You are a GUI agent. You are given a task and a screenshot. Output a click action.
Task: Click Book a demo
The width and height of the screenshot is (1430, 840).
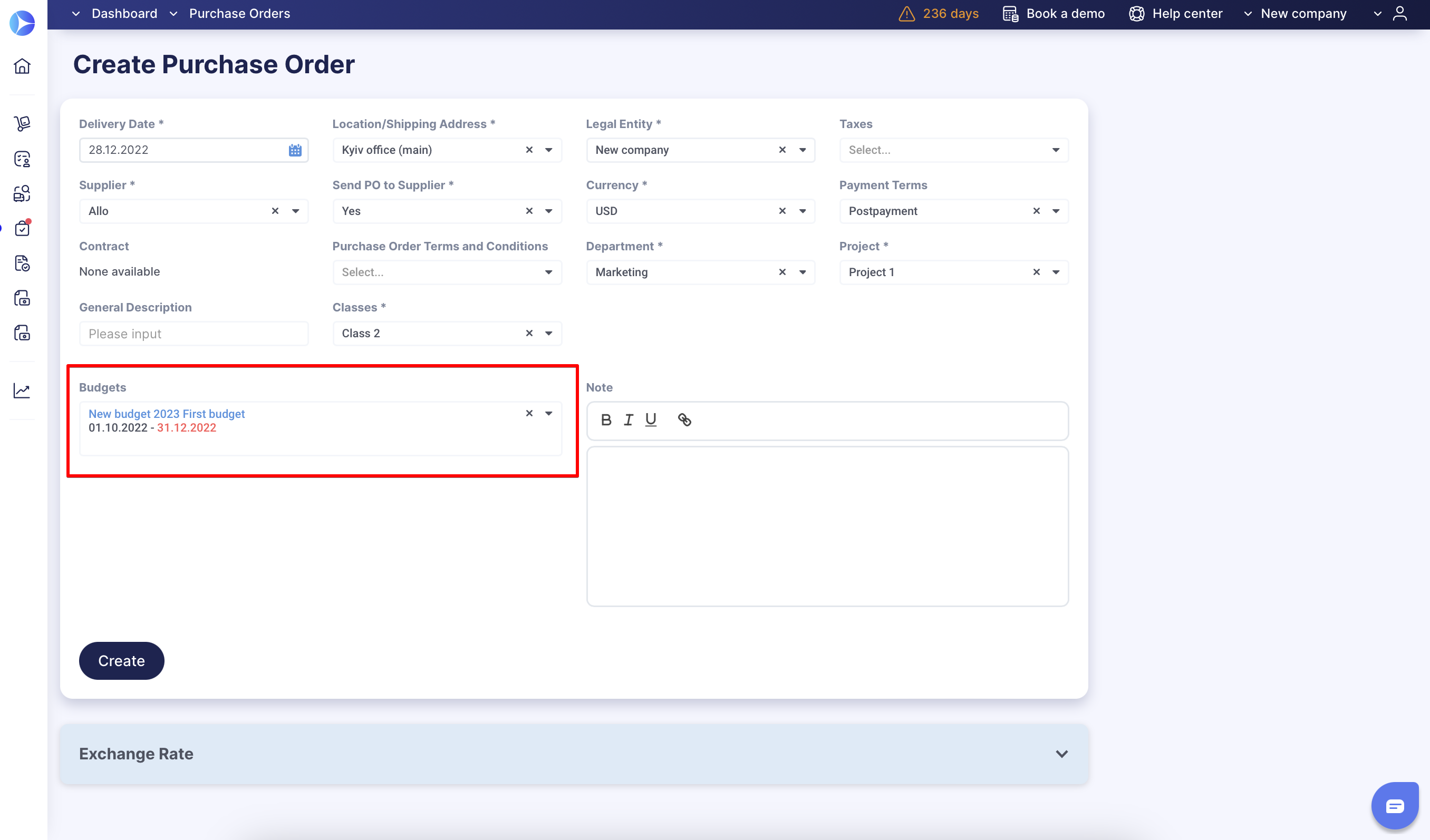[x=1054, y=14]
